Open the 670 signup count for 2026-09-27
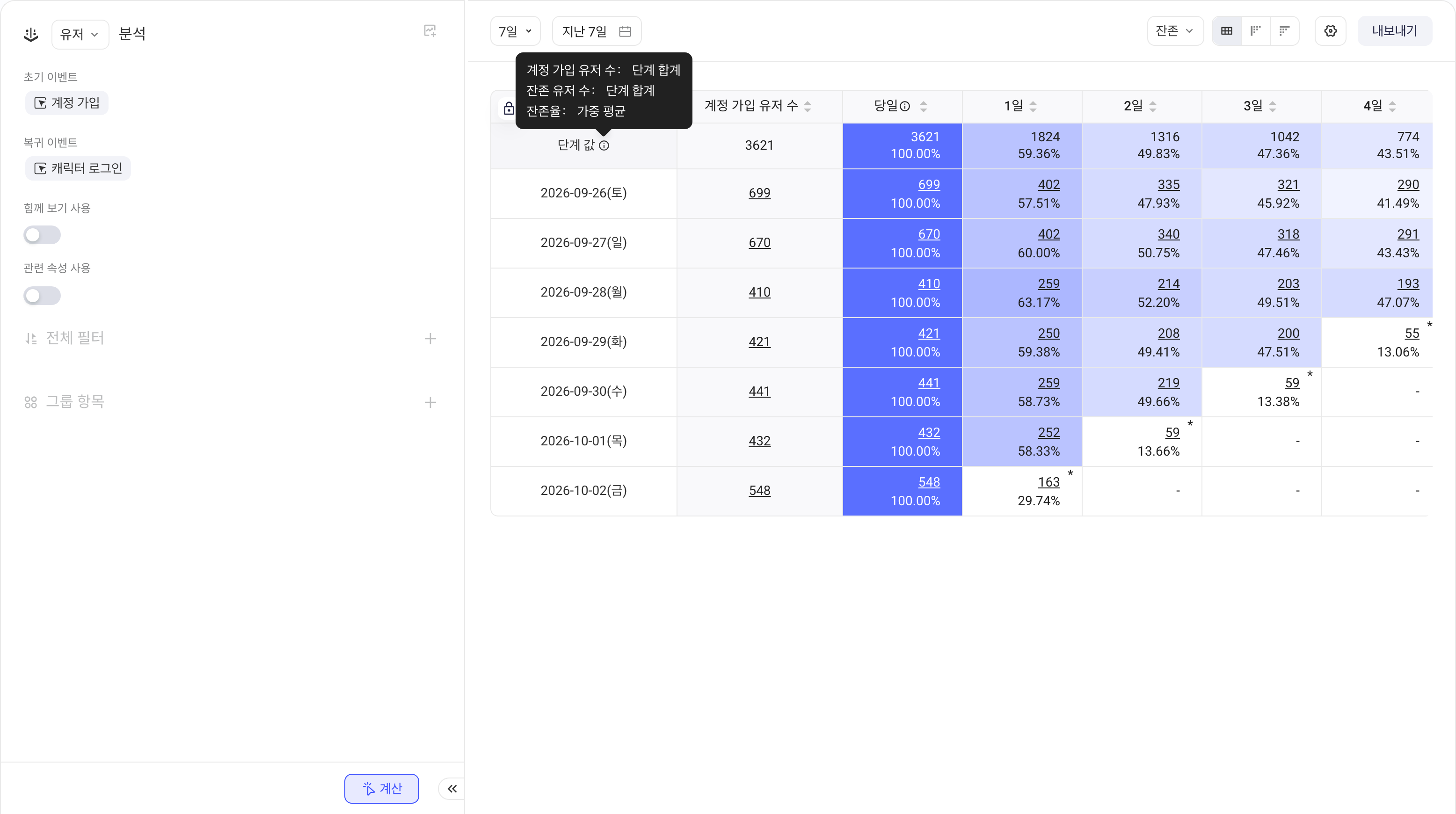Image resolution: width=1456 pixels, height=814 pixels. [759, 243]
